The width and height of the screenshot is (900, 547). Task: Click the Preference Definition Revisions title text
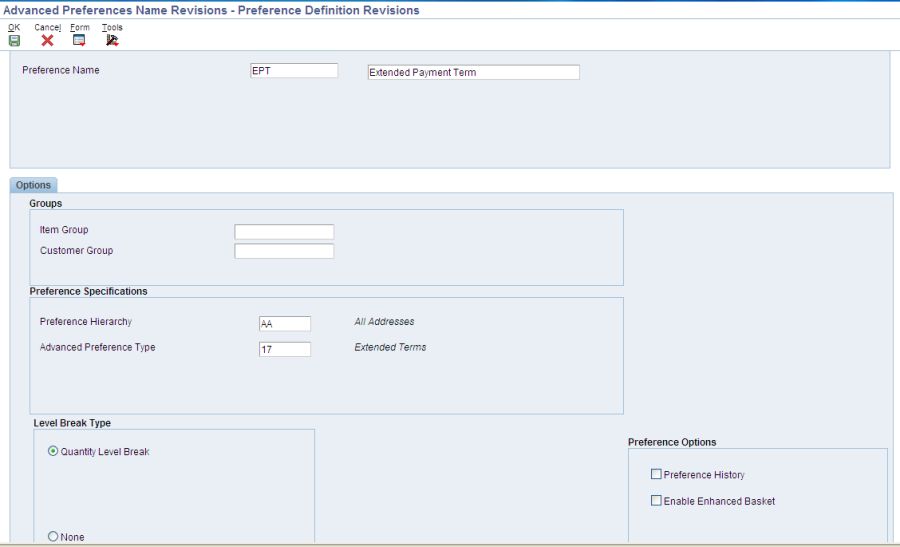328,10
